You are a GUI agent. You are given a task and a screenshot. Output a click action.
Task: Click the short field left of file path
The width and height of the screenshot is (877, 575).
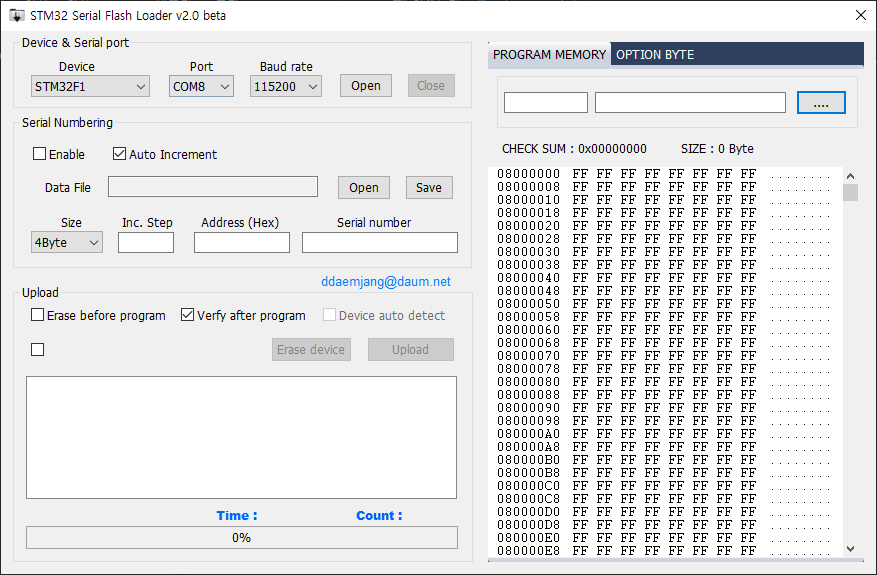click(x=545, y=102)
